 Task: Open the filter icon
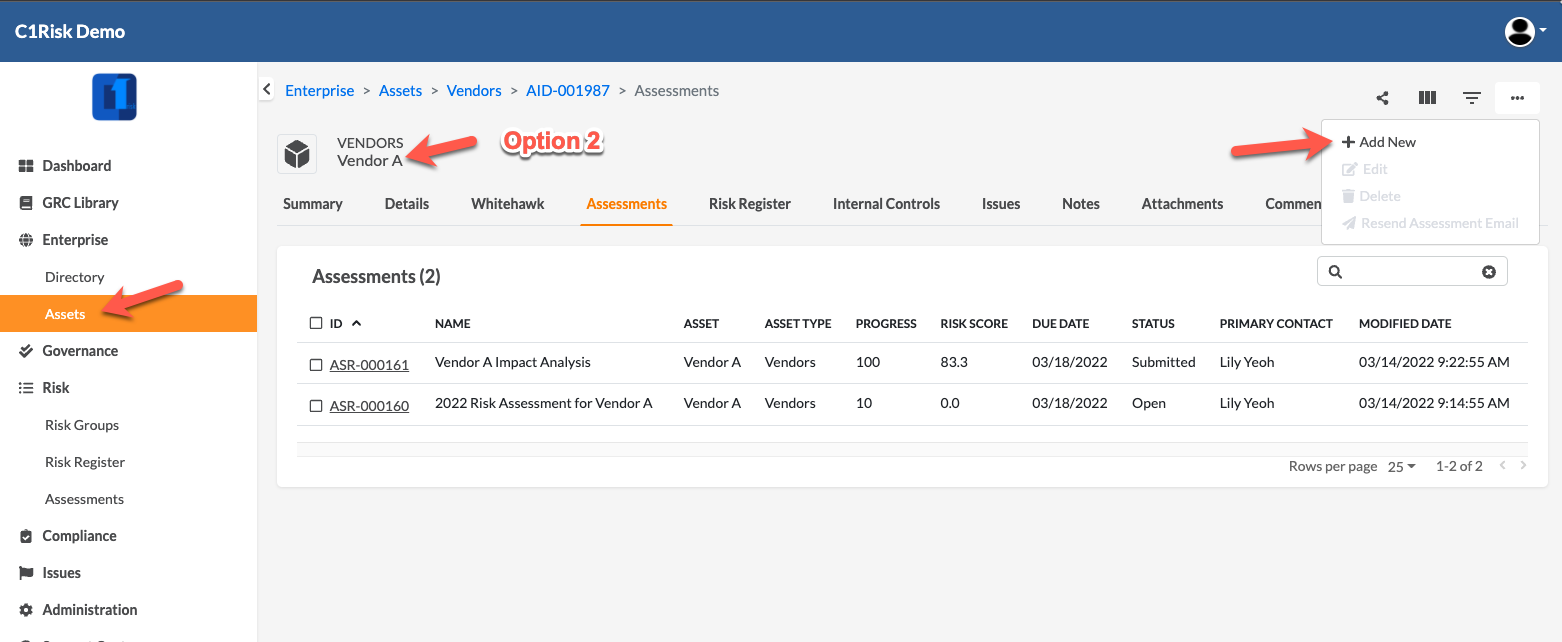pyautogui.click(x=1472, y=98)
